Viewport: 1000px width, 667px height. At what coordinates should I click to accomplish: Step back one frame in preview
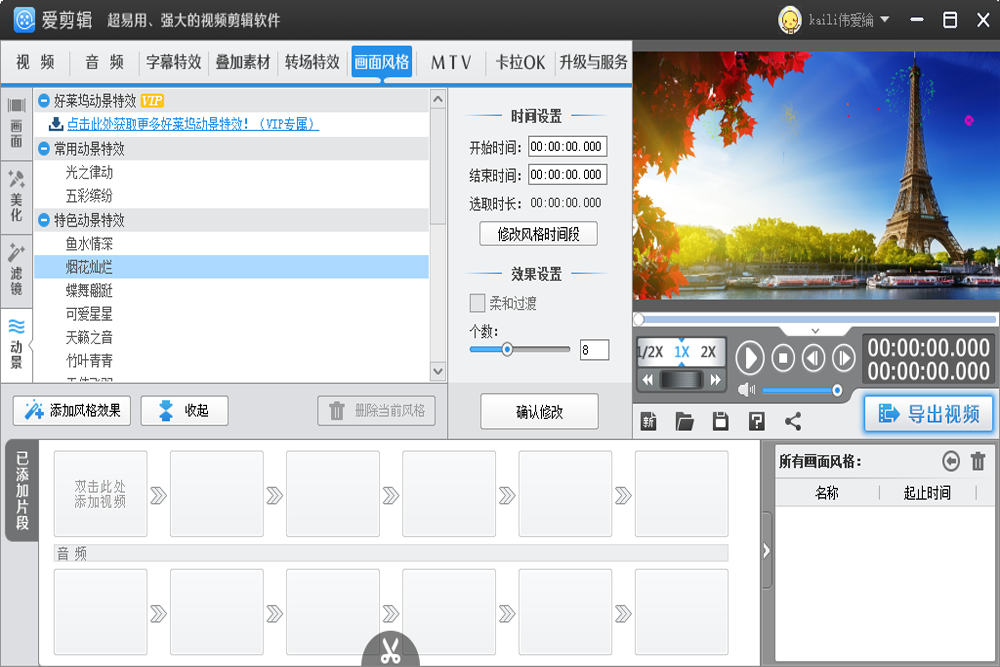813,357
